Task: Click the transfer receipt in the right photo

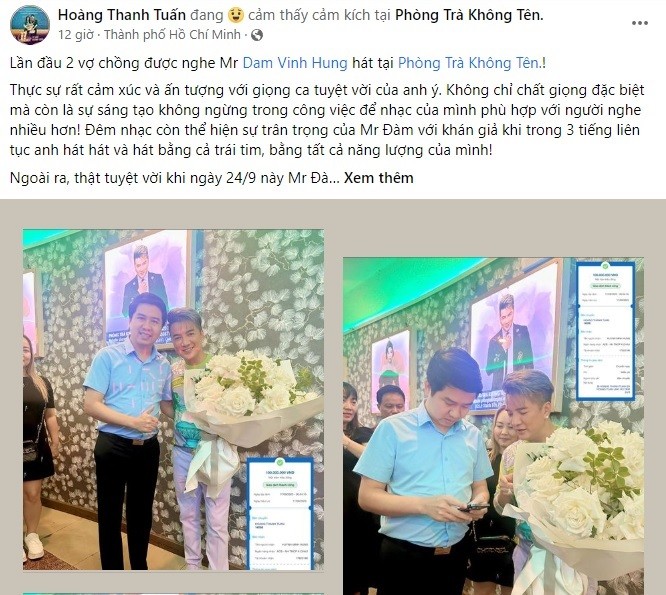Action: coord(606,331)
